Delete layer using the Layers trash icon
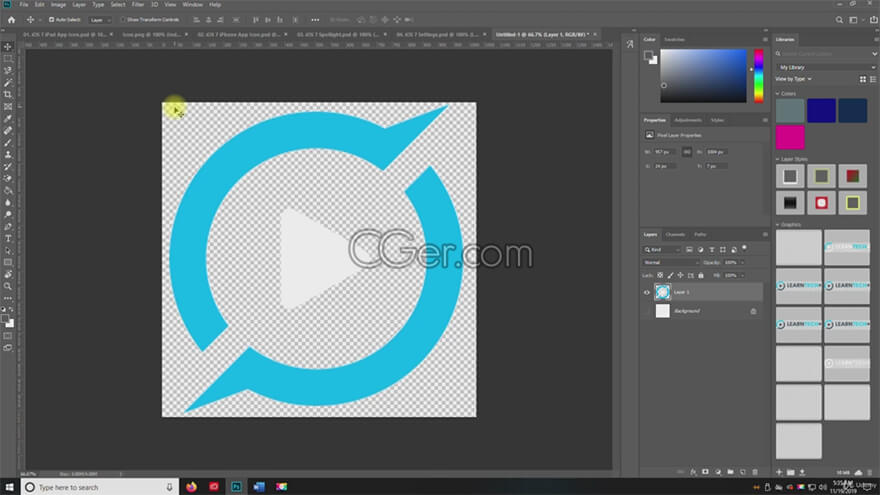Image resolution: width=880 pixels, height=495 pixels. pyautogui.click(x=755, y=472)
